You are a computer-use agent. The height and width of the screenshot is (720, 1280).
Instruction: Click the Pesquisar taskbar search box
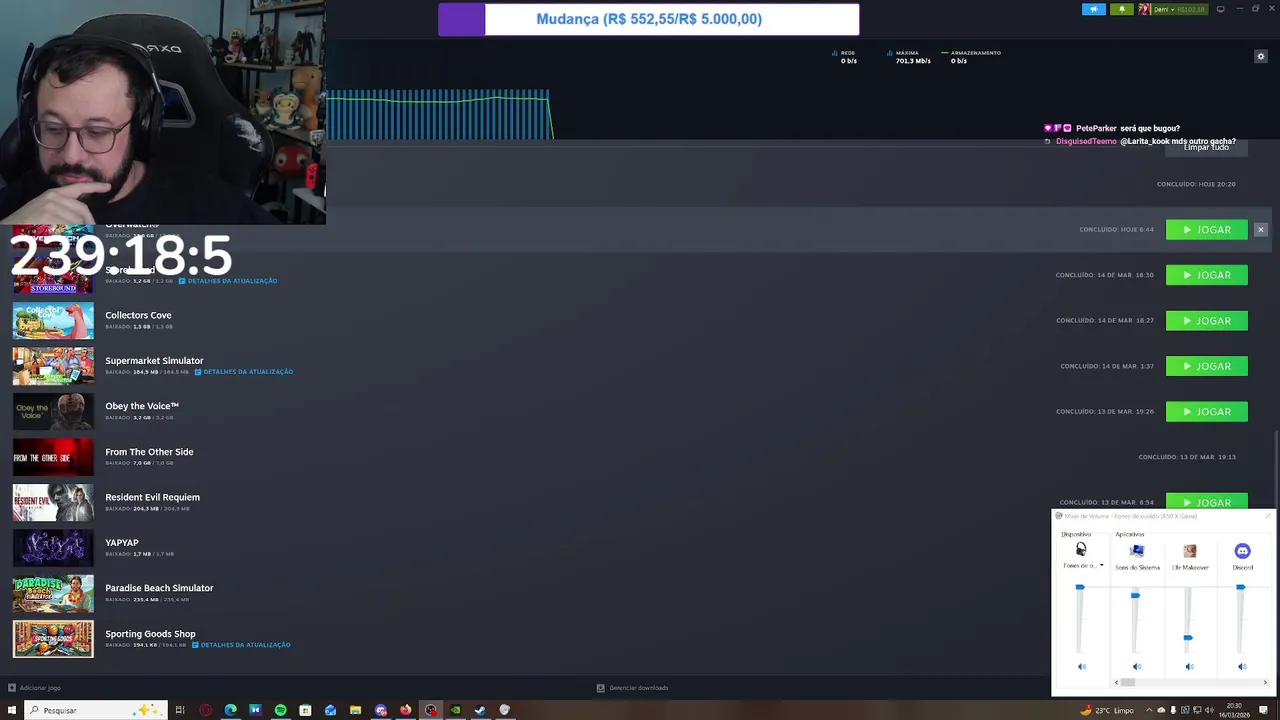coord(96,710)
